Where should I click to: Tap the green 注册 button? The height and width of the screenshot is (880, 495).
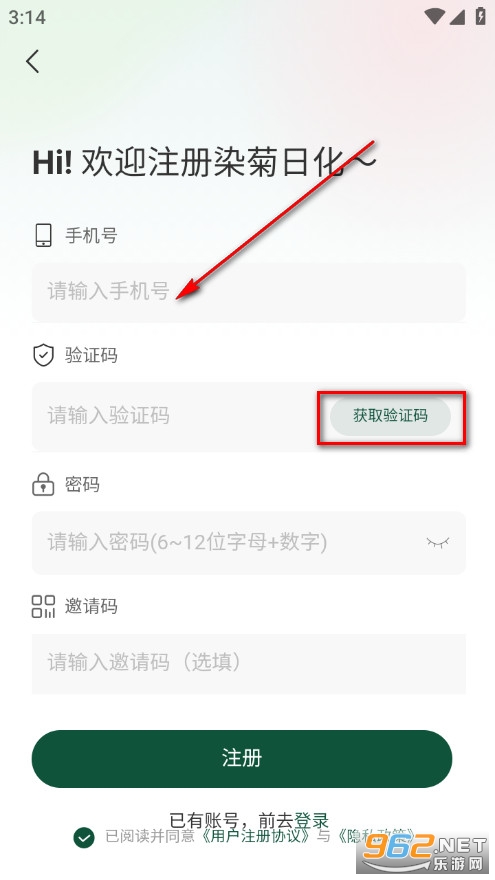[242, 758]
